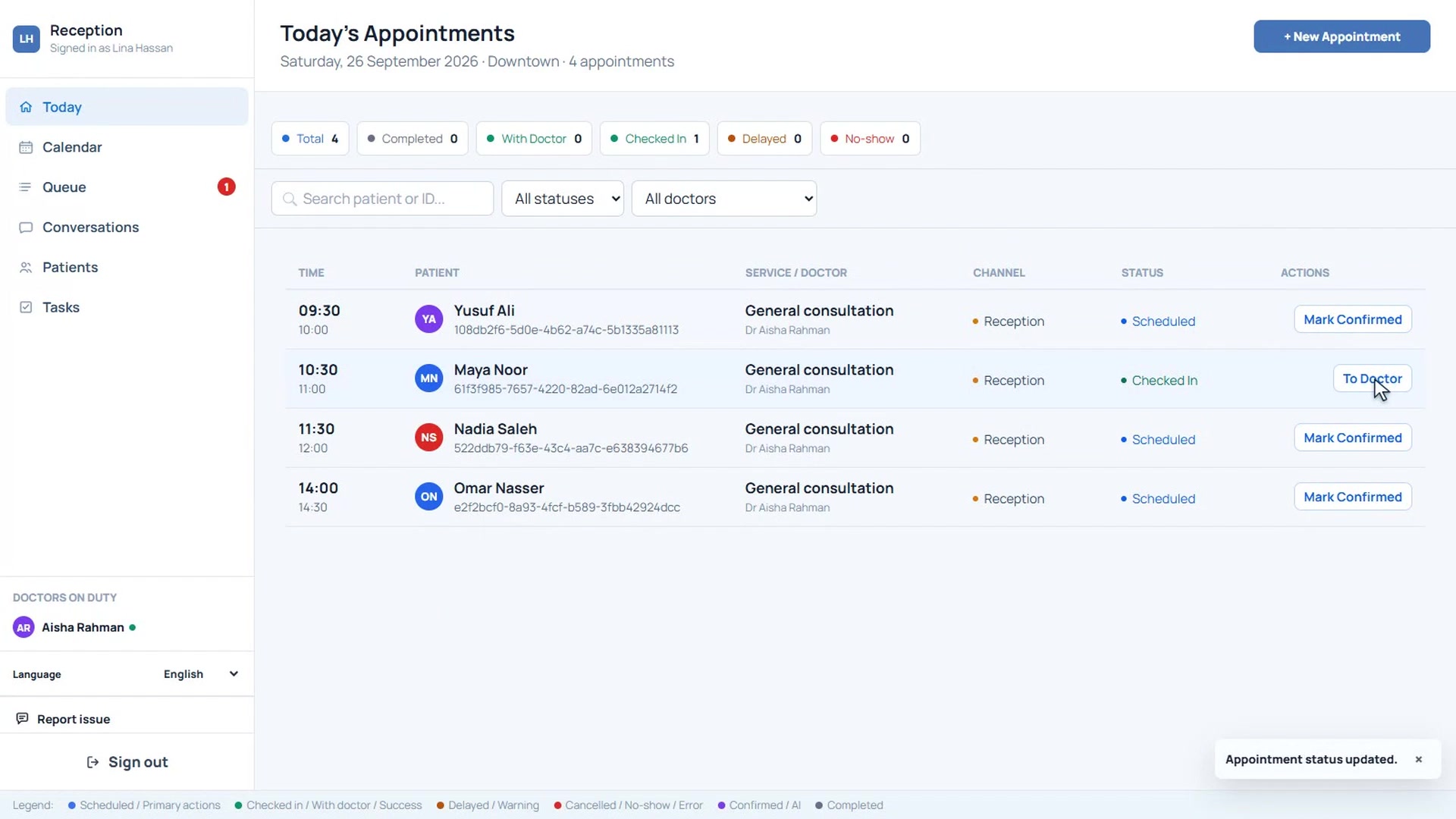Filter by the Completed 0 chip
This screenshot has height=819, width=1456.
tap(413, 139)
